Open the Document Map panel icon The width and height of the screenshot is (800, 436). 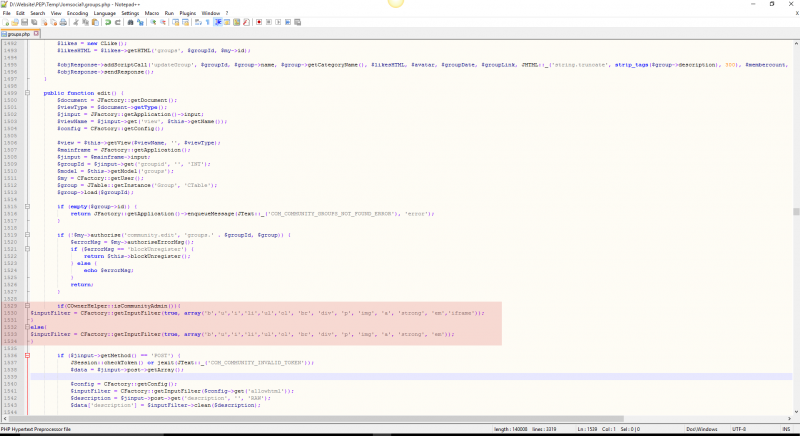pyautogui.click(x=237, y=22)
